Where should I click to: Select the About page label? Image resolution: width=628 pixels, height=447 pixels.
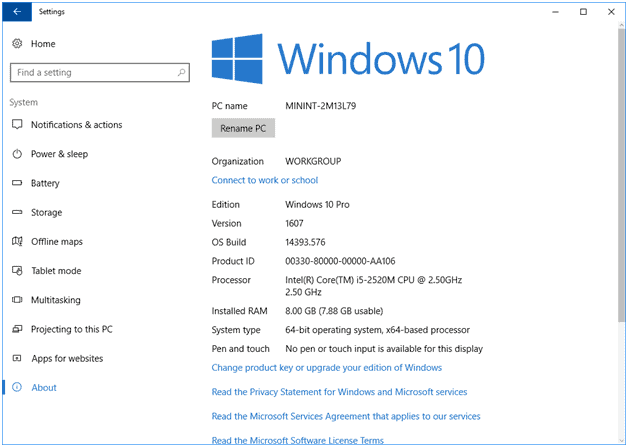(44, 388)
